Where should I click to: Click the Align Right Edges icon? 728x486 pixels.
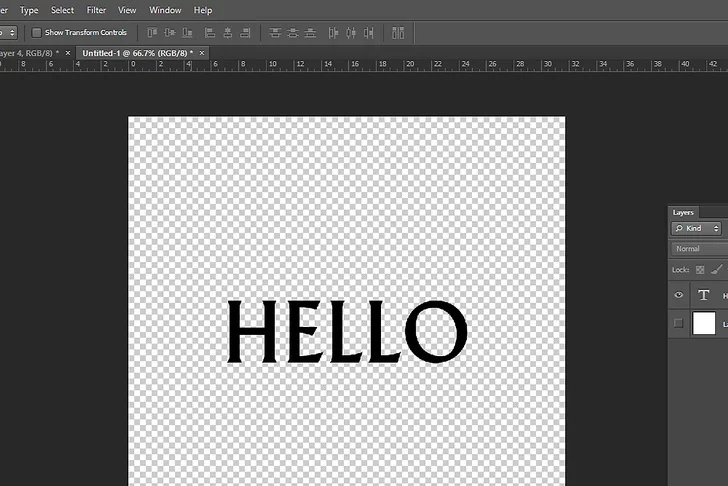246,33
